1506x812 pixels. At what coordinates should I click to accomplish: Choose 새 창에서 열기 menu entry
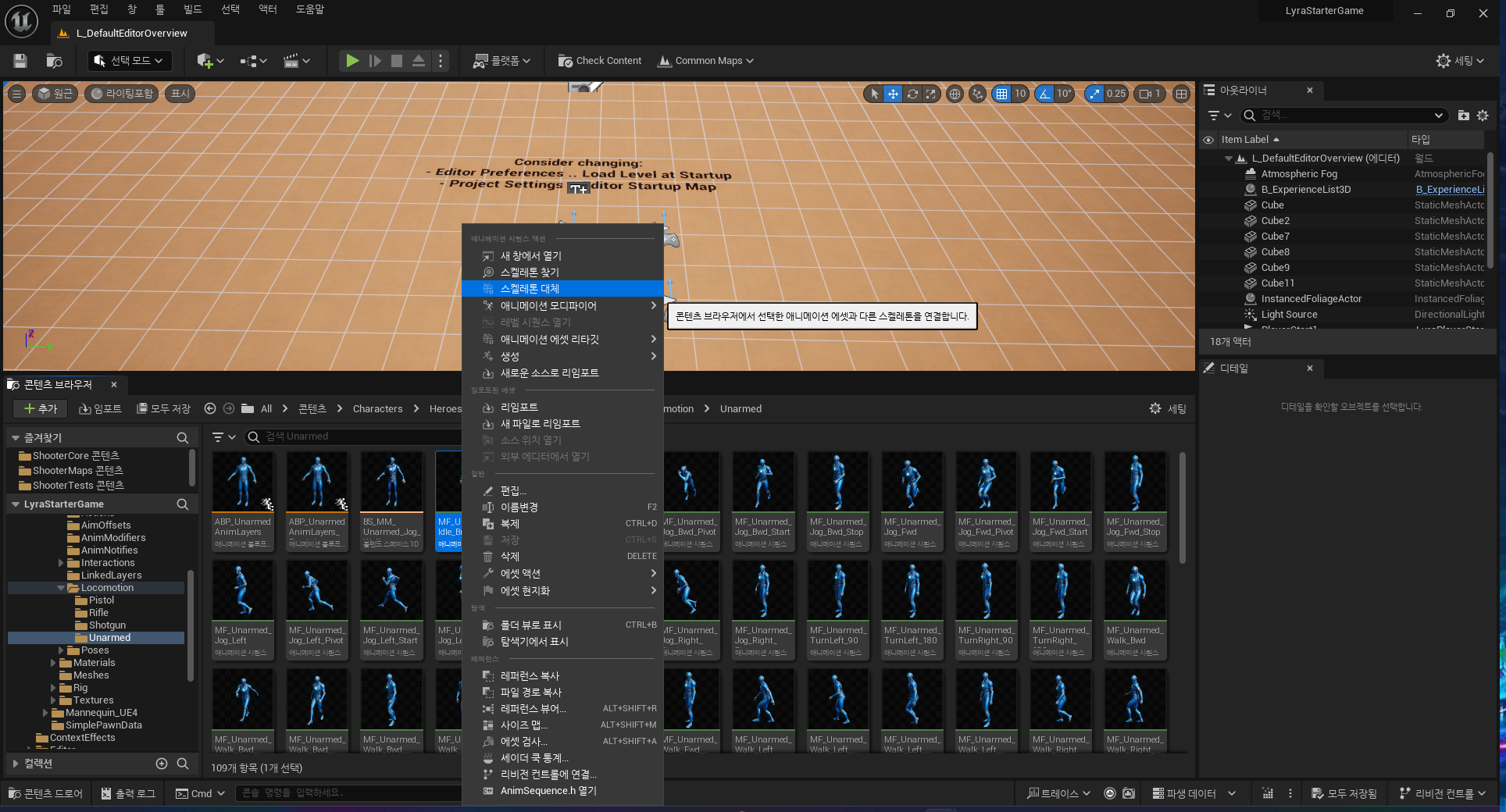coord(562,256)
